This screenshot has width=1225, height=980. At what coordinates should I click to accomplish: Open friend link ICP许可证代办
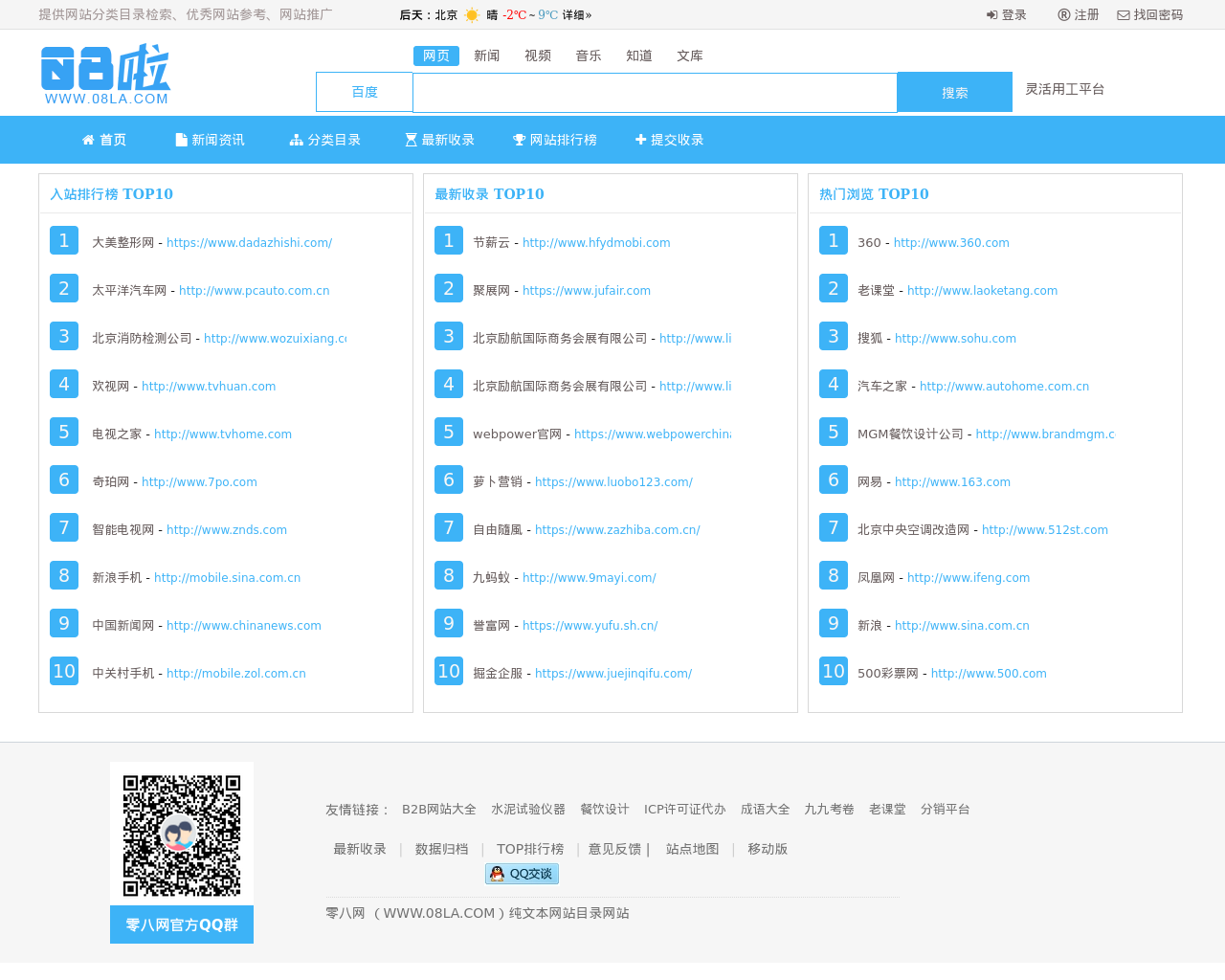point(685,810)
